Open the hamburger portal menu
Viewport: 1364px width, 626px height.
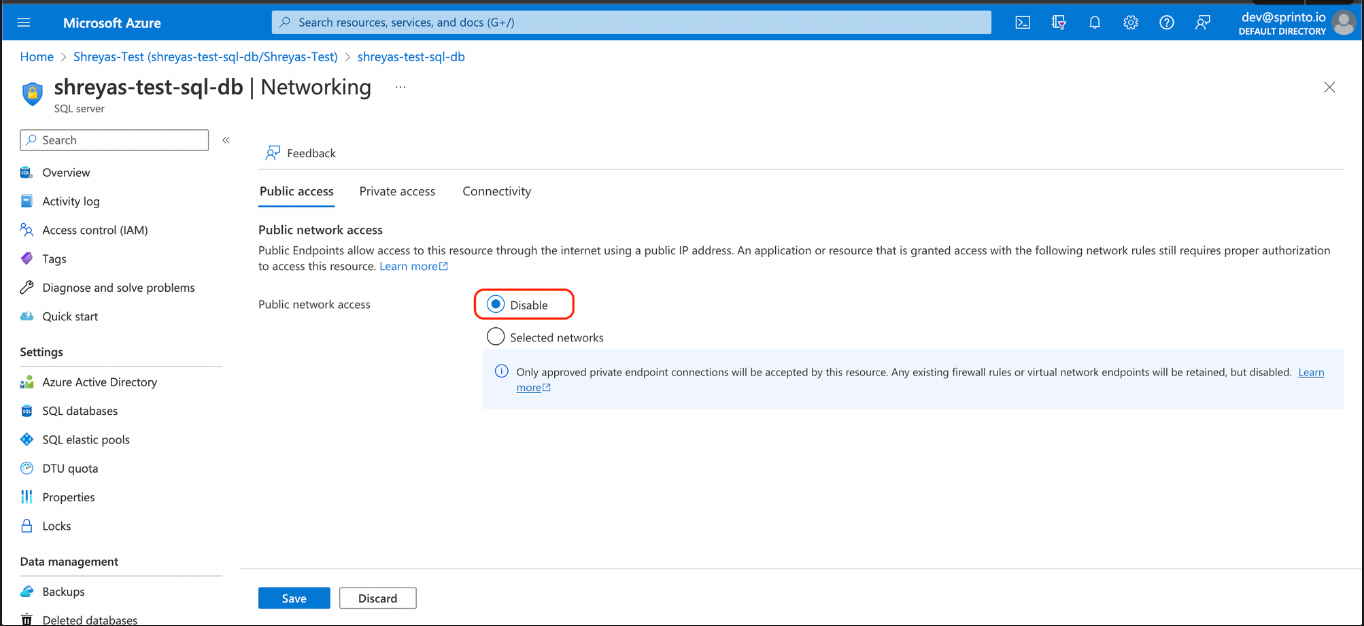pyautogui.click(x=24, y=22)
